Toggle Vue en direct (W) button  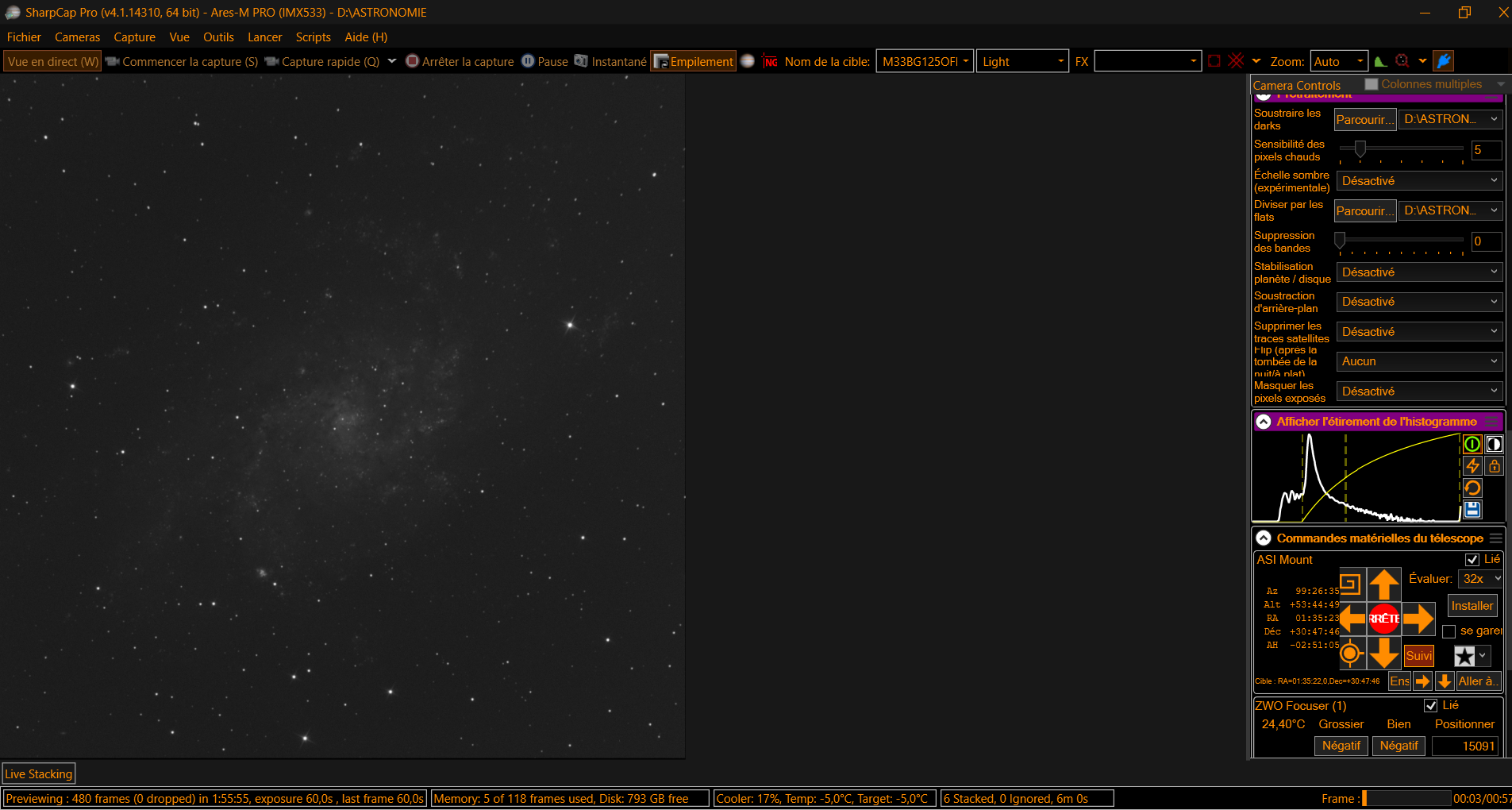tap(52, 61)
